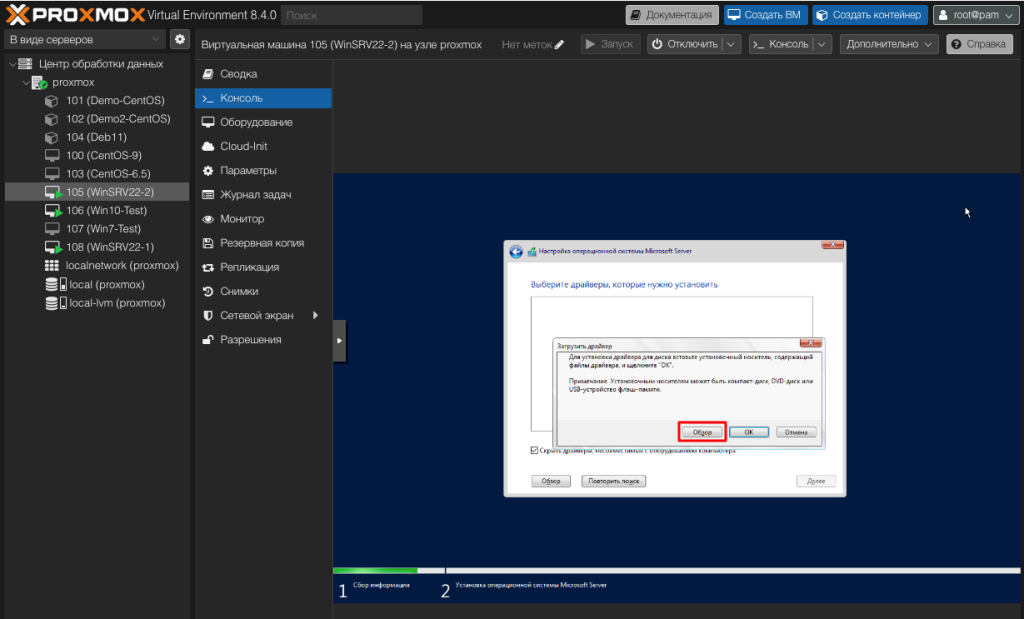1024x619 pixels.
Task: Open the local-lvm (proxmox) storage
Action: tap(116, 303)
